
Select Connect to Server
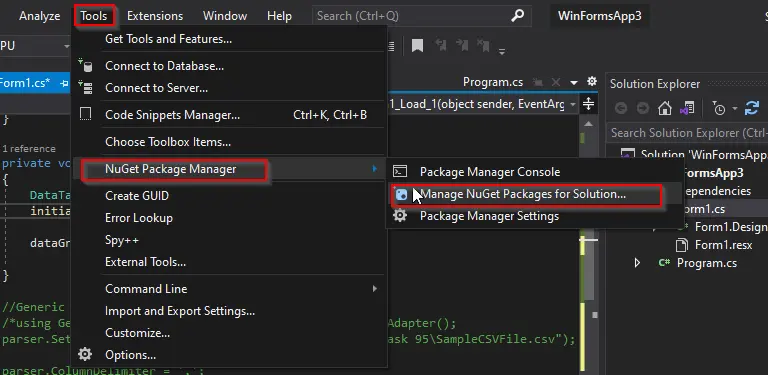coord(229,88)
